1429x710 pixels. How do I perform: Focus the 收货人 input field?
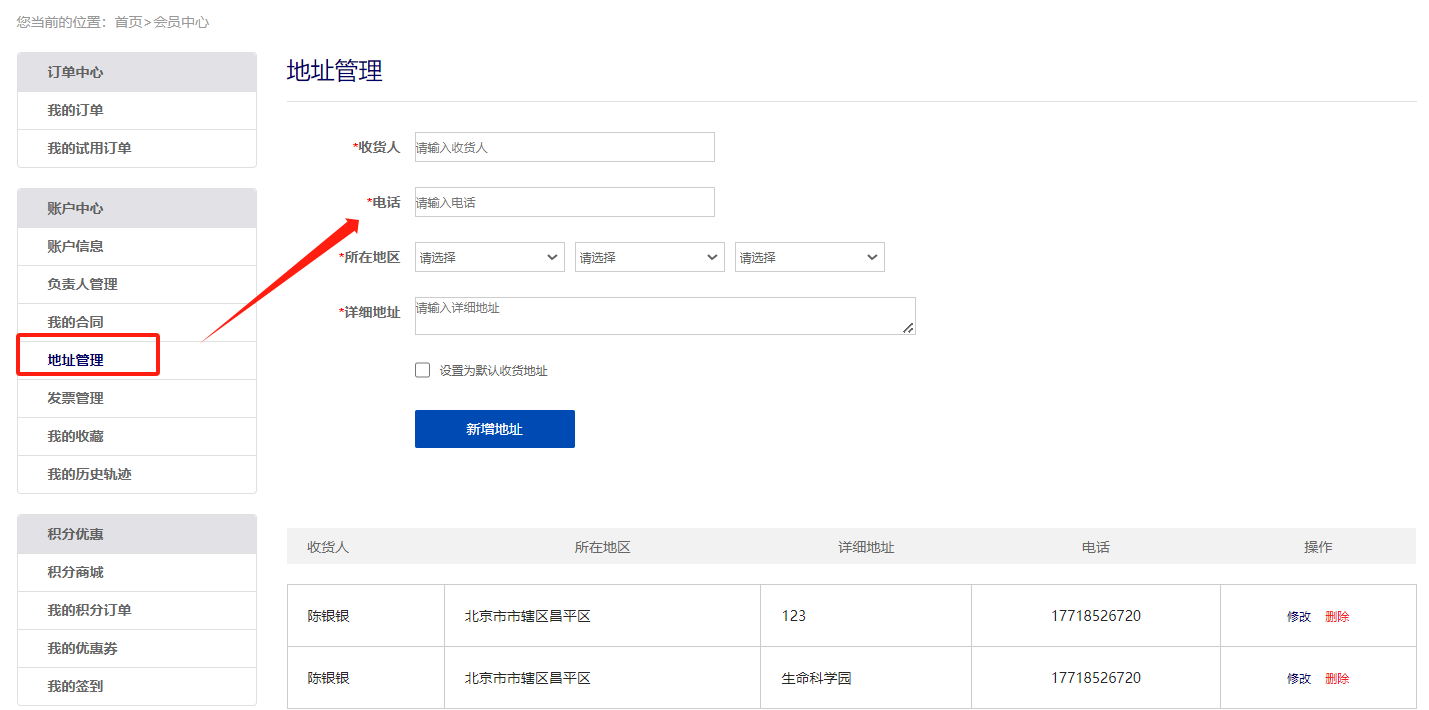tap(564, 147)
